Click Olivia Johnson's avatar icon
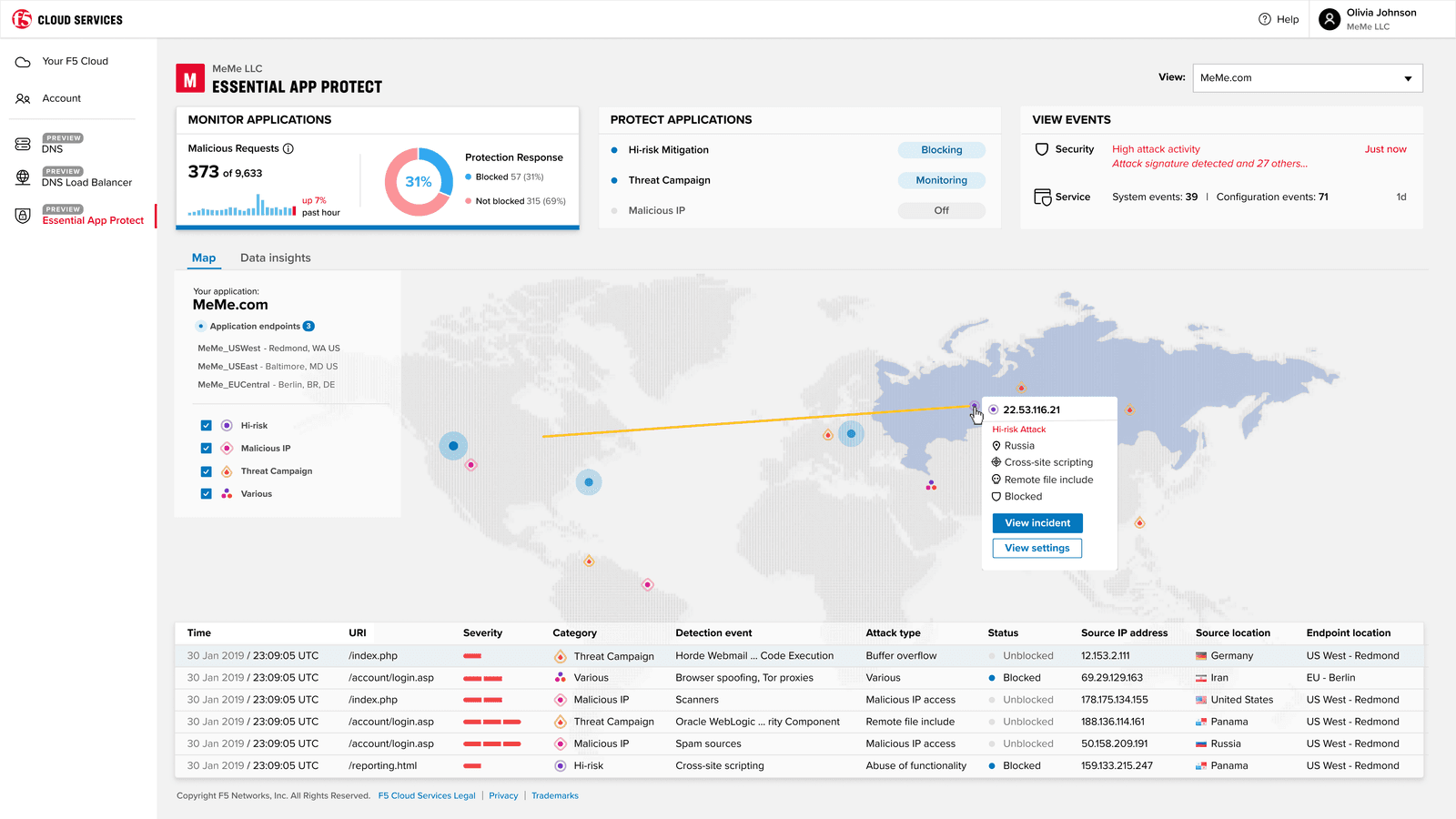The width and height of the screenshot is (1456, 819). (x=1329, y=18)
